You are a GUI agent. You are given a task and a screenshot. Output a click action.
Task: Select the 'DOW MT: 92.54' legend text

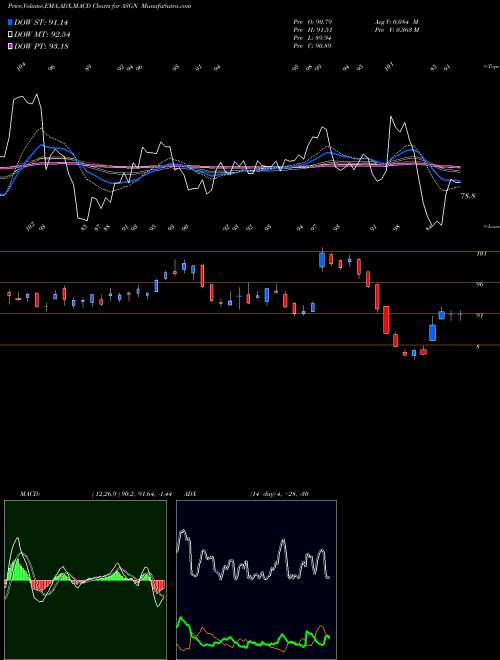tap(42, 34)
